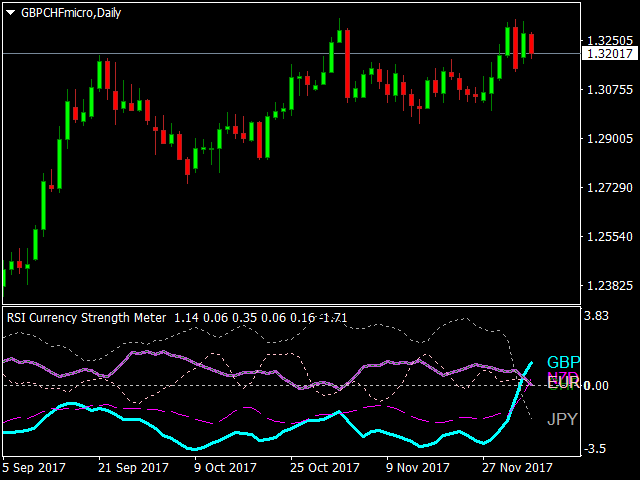640x480 pixels.
Task: Click the GBP currency label
Action: [563, 362]
